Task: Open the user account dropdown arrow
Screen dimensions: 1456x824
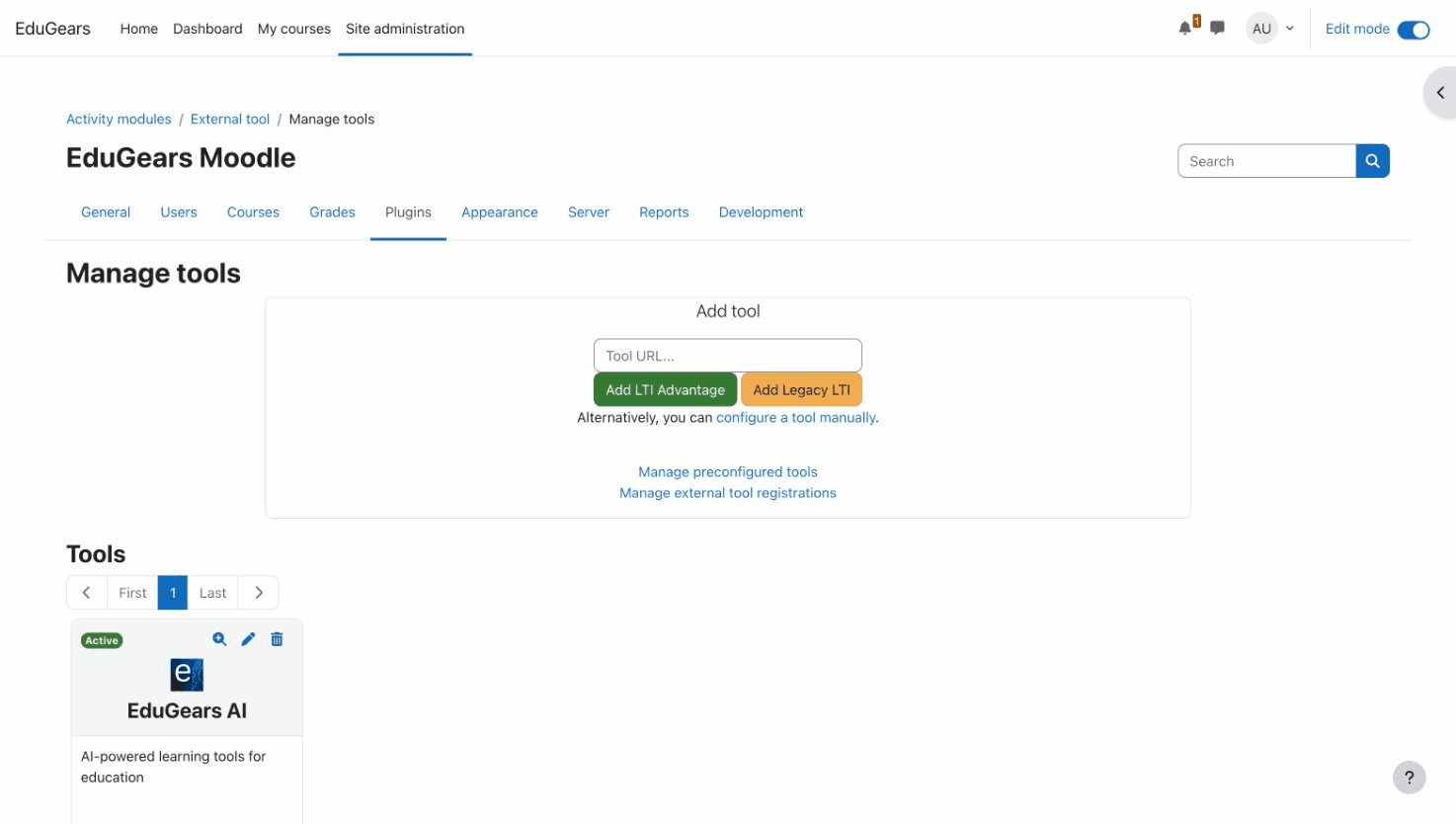Action: [1289, 28]
